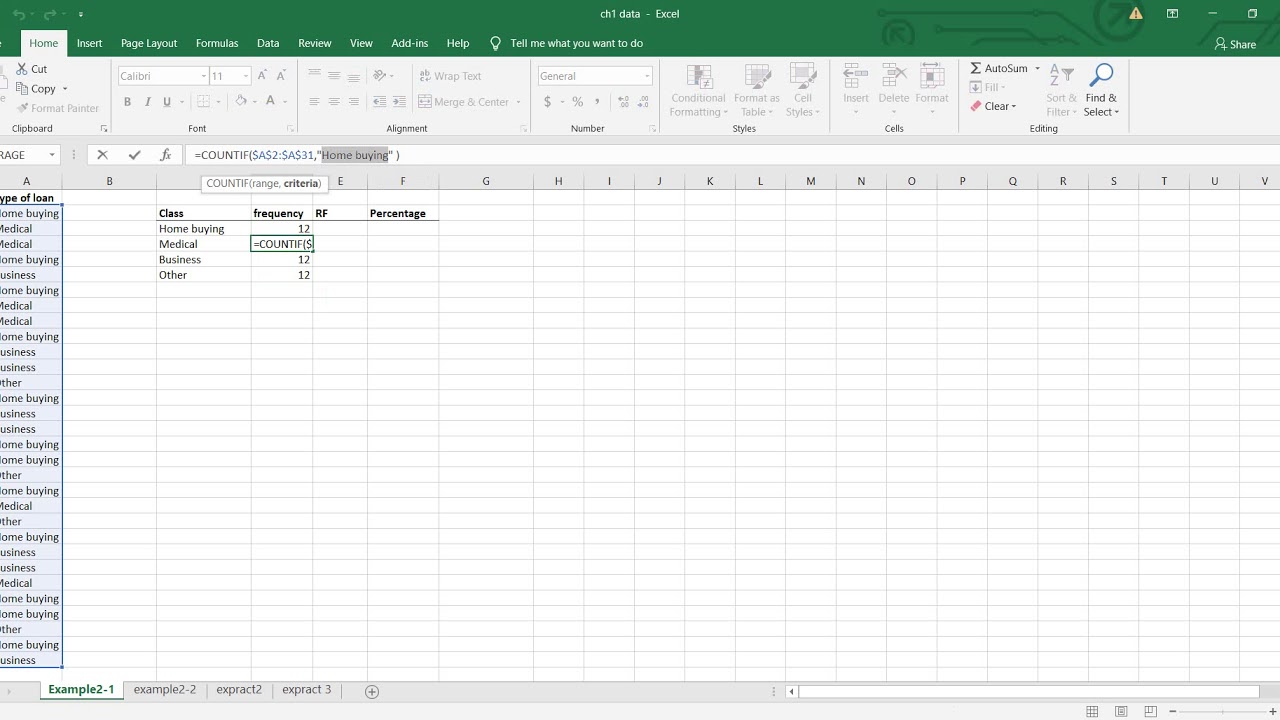Screen dimensions: 1280x720
Task: Open the font size dropdown
Action: 246,76
